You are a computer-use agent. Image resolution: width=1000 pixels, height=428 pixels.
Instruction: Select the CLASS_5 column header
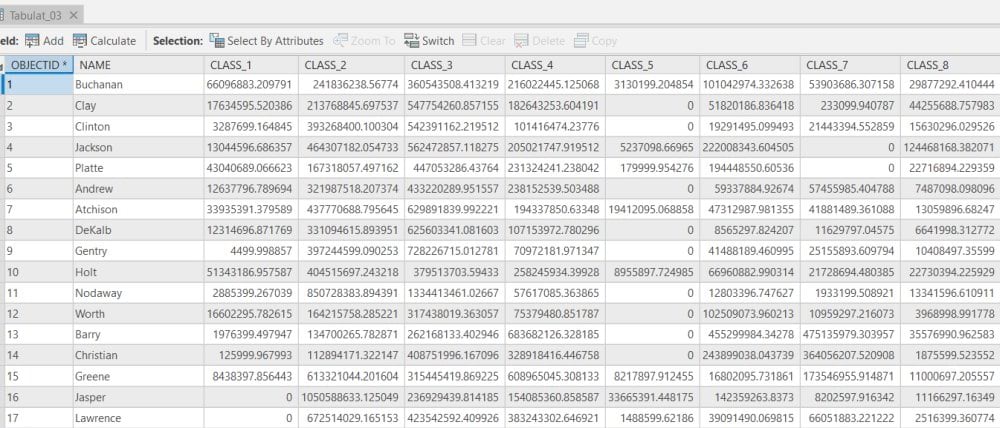[x=652, y=65]
